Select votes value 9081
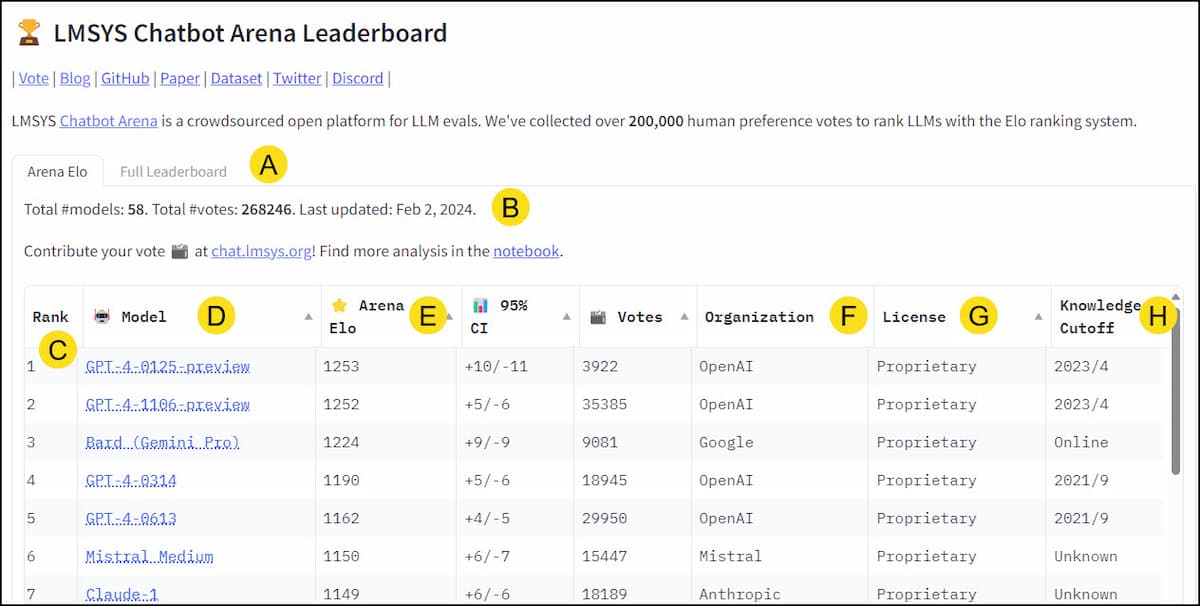 [600, 442]
